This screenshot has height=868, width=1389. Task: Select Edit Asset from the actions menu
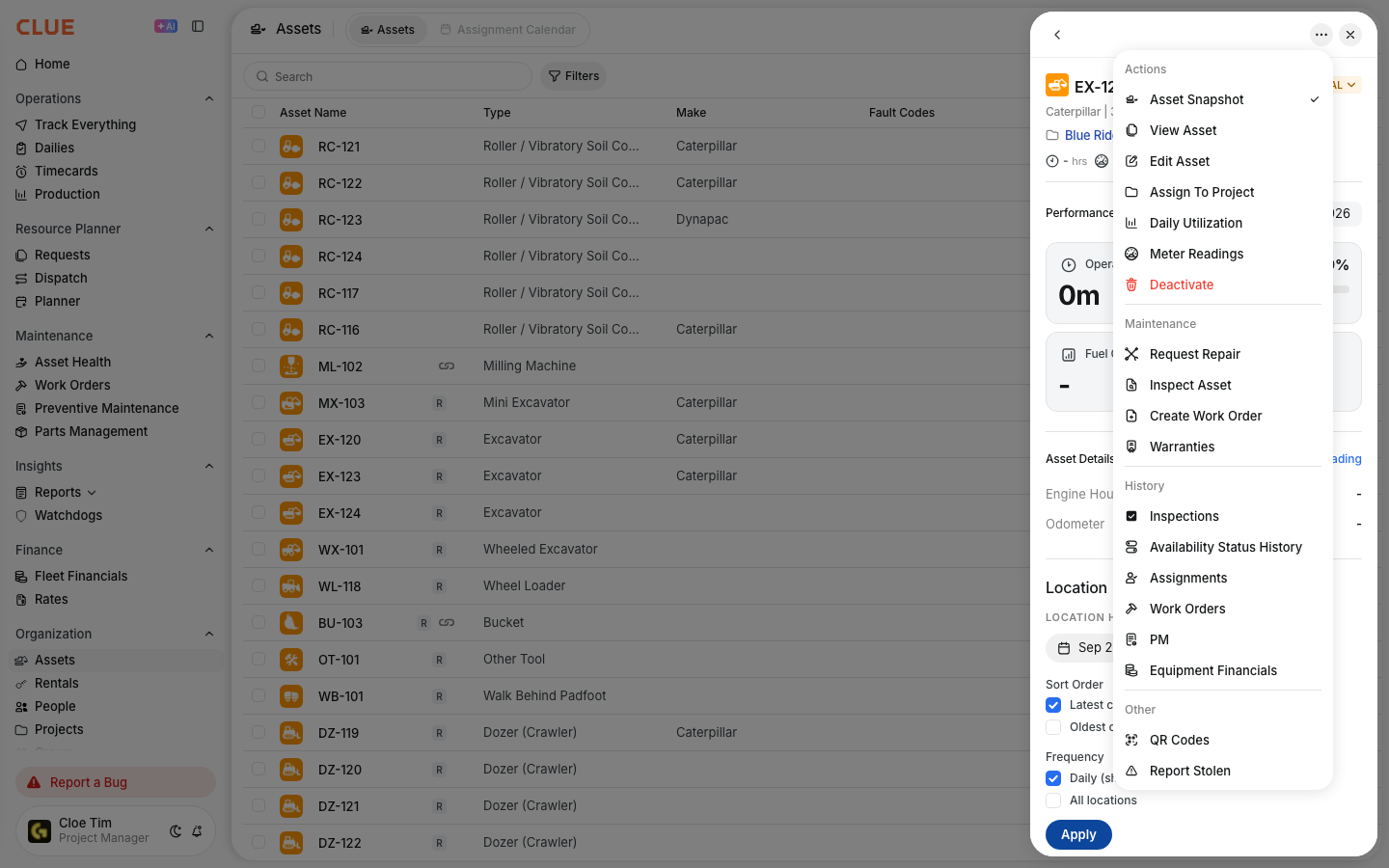[x=1223, y=161]
